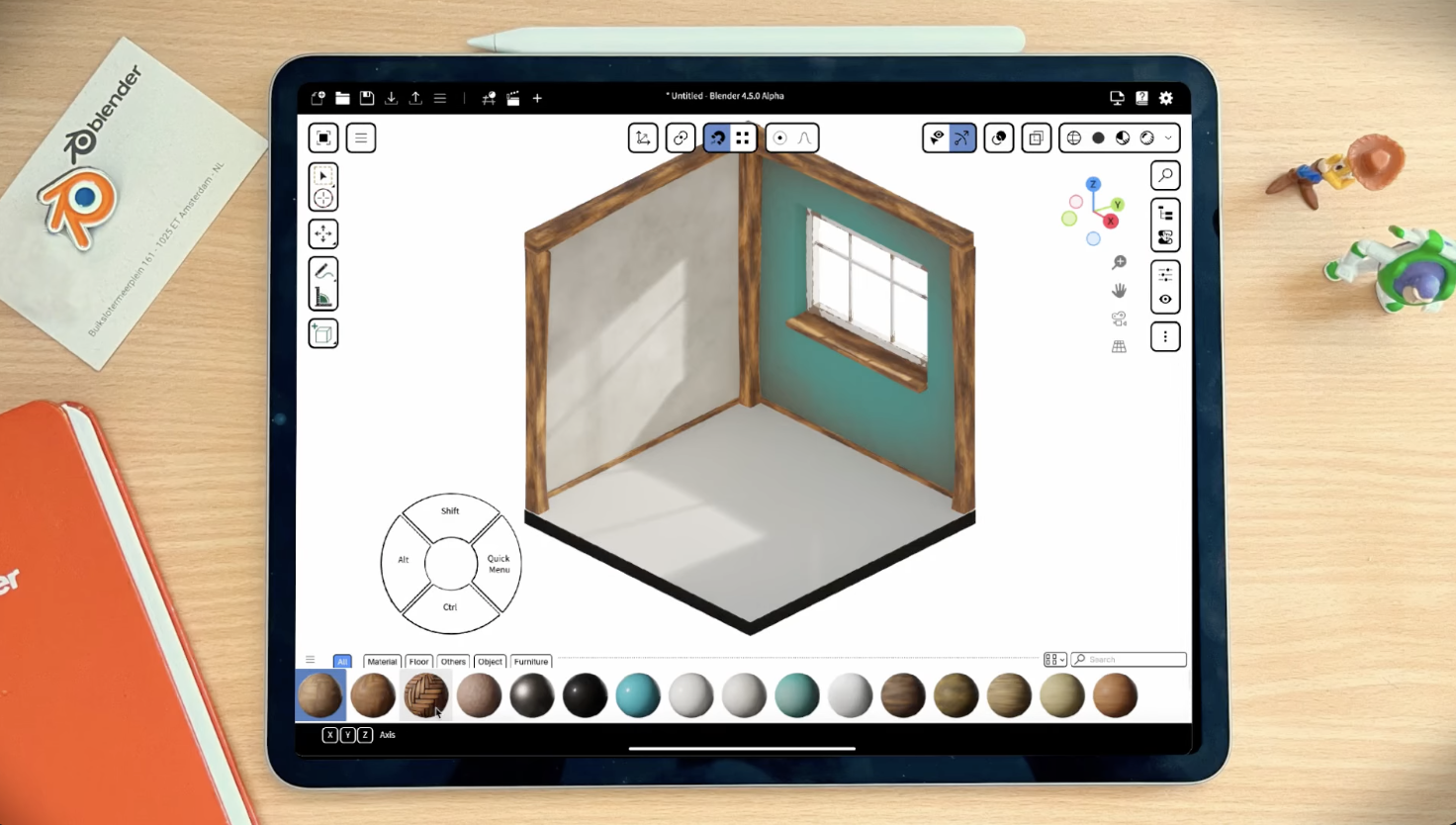This screenshot has width=1456, height=825.
Task: Open the selectability and visibility filter
Action: click(937, 137)
